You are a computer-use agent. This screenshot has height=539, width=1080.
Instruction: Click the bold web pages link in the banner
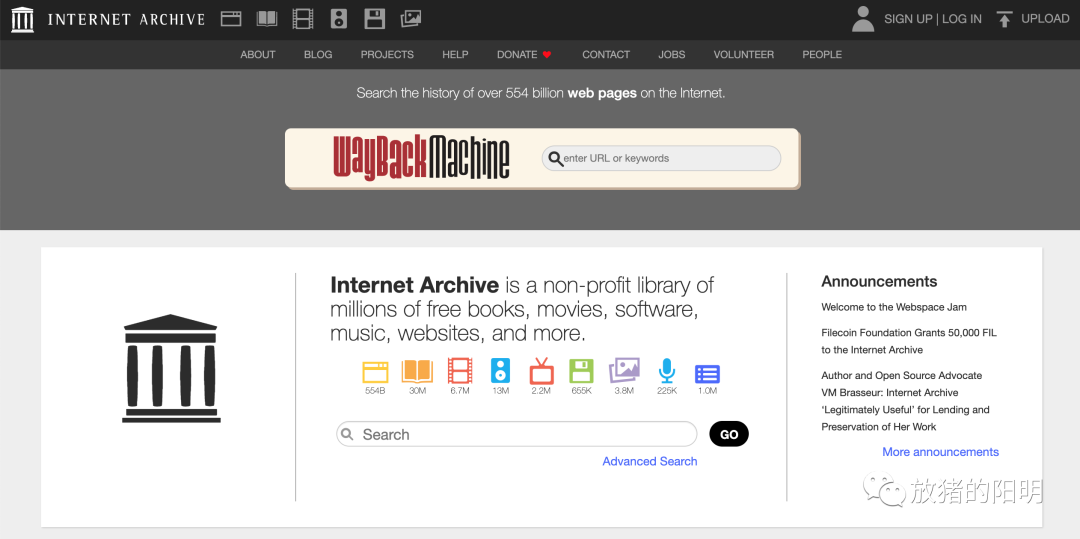(x=602, y=93)
